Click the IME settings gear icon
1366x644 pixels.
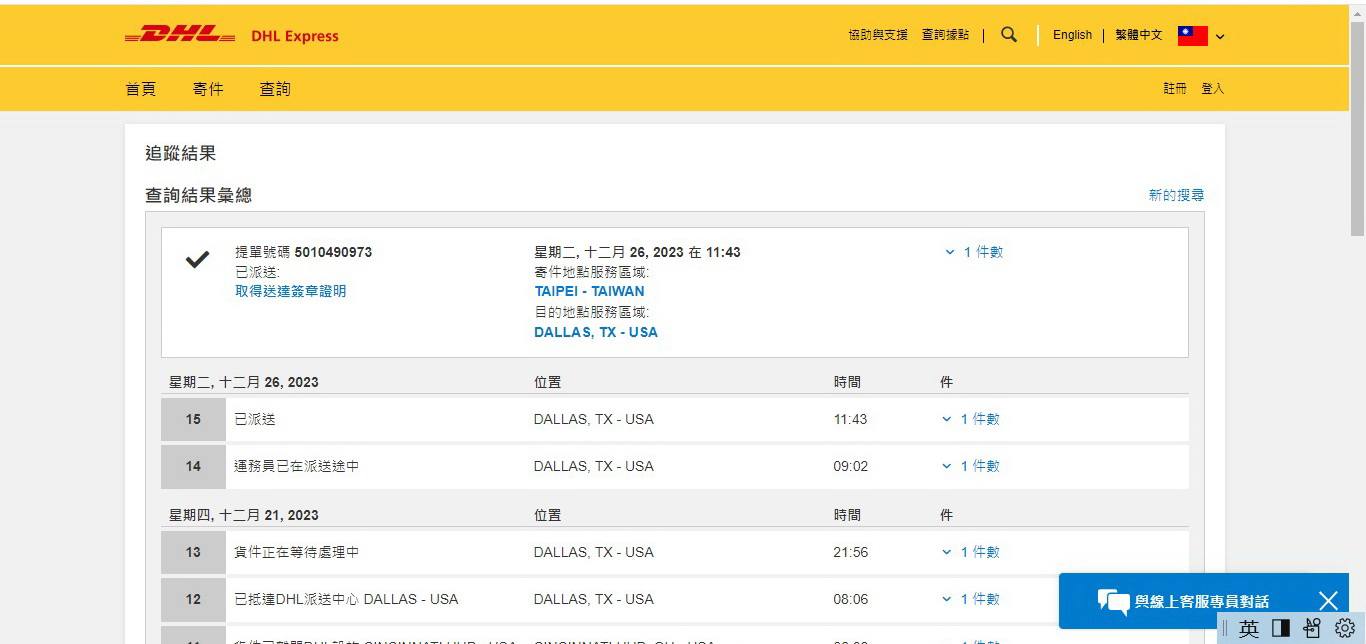[1344, 628]
